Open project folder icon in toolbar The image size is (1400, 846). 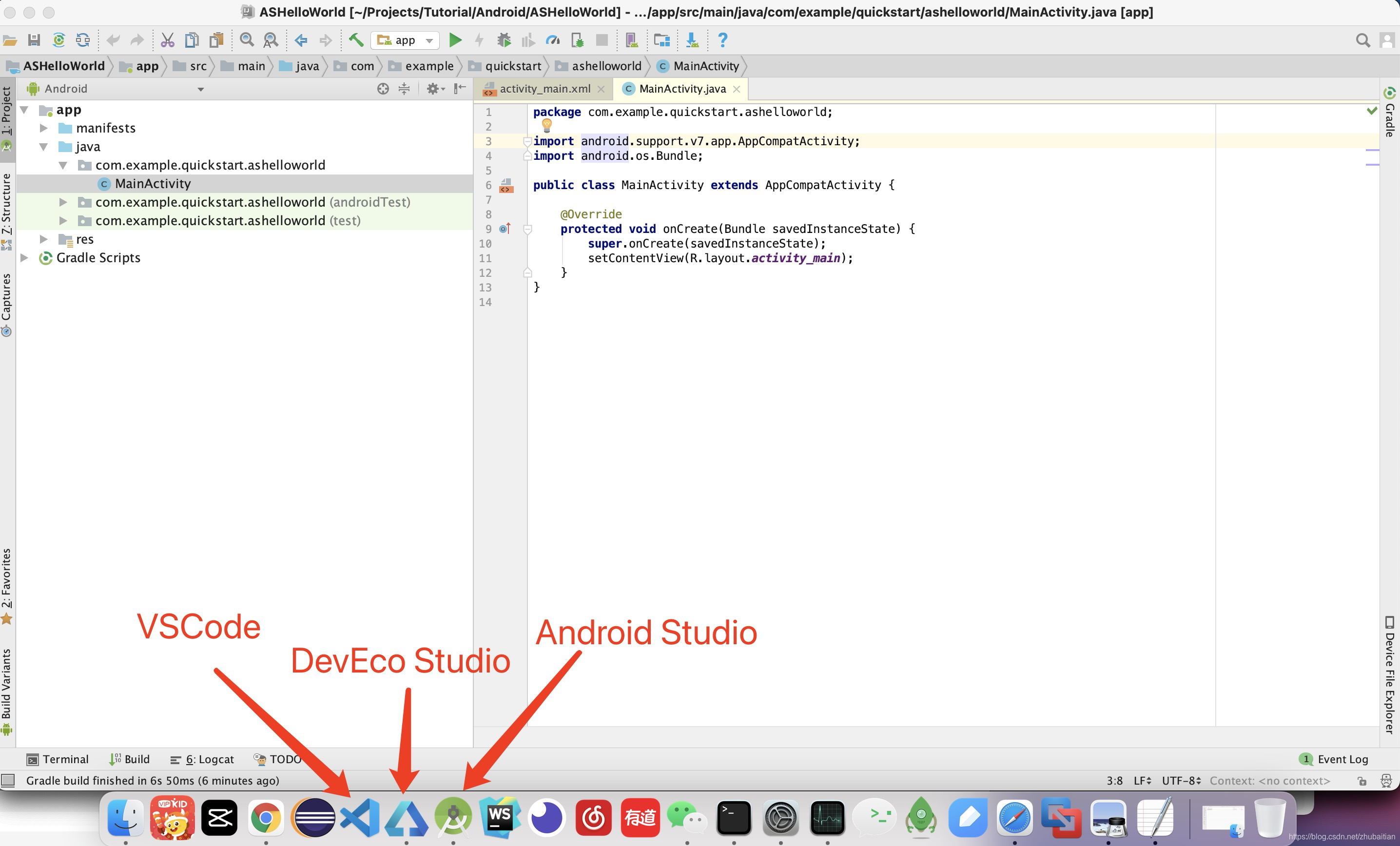pyautogui.click(x=10, y=40)
